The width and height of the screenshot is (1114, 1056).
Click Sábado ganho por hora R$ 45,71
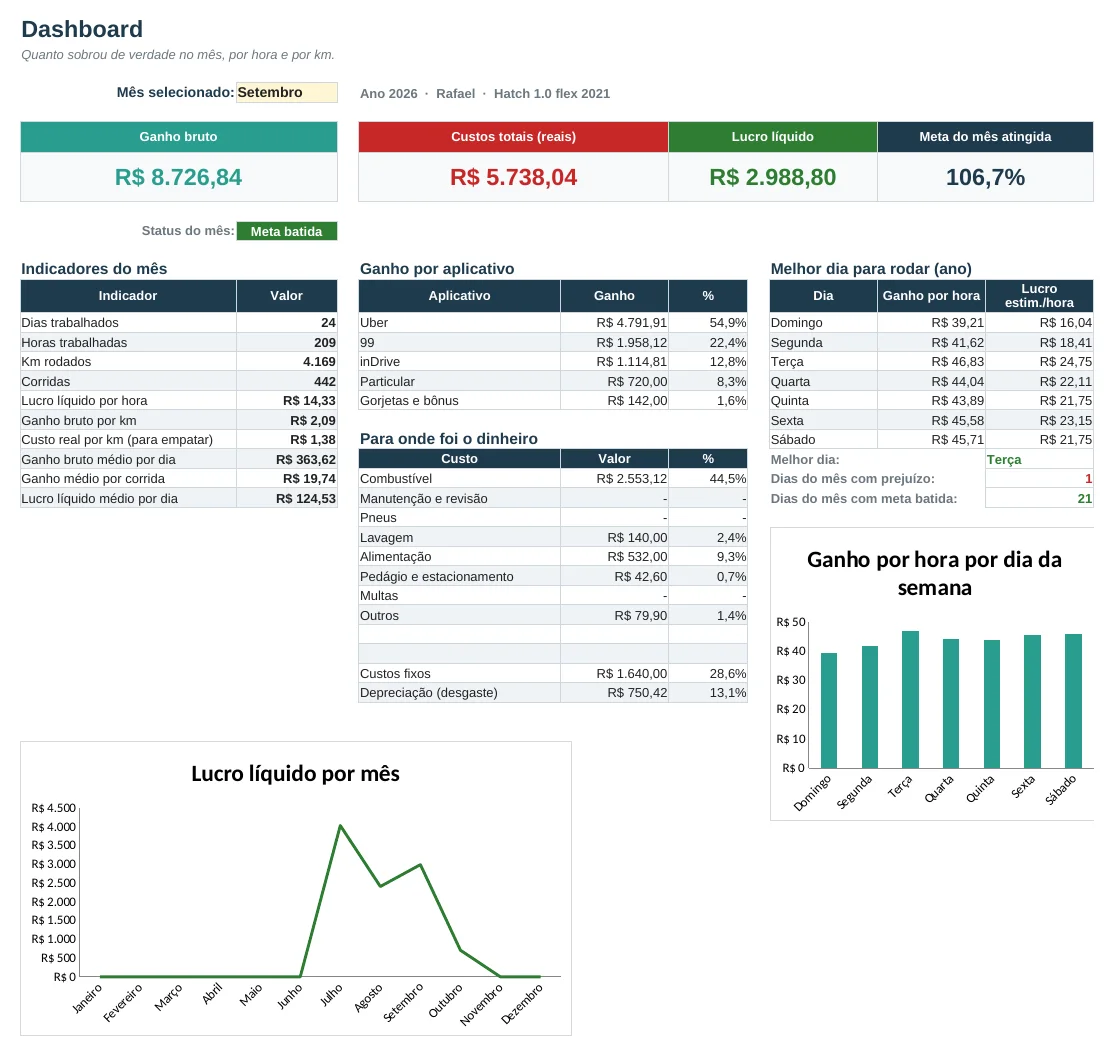click(931, 440)
